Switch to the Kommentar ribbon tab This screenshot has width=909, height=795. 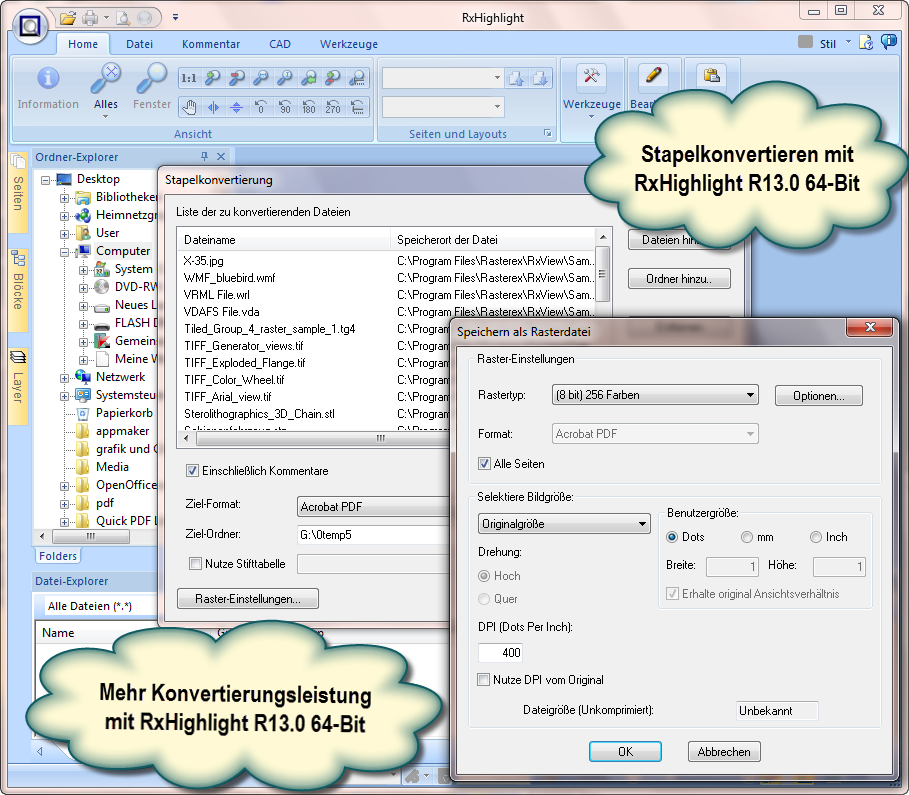pyautogui.click(x=210, y=44)
